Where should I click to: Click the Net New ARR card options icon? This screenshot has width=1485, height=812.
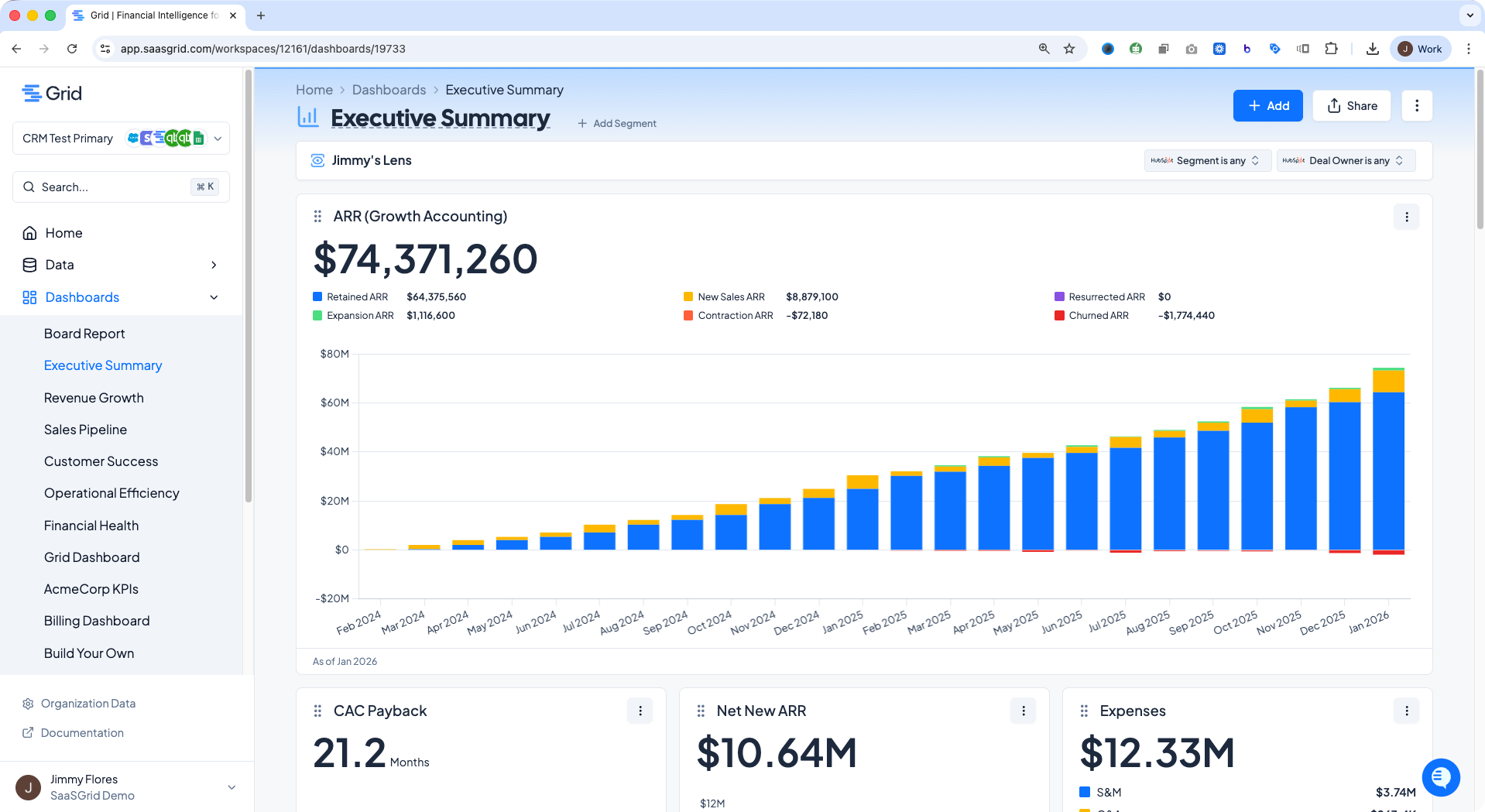coord(1023,711)
